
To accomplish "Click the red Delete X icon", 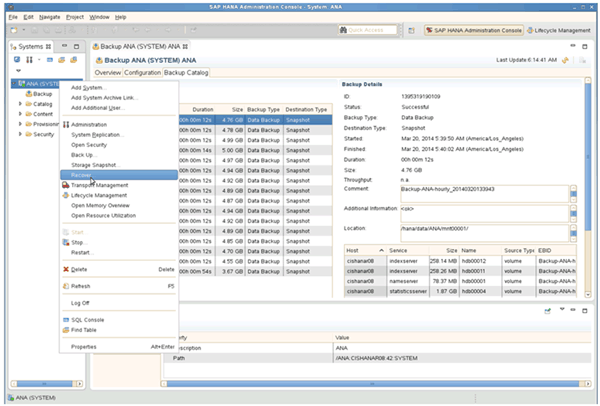I will pyautogui.click(x=65, y=269).
